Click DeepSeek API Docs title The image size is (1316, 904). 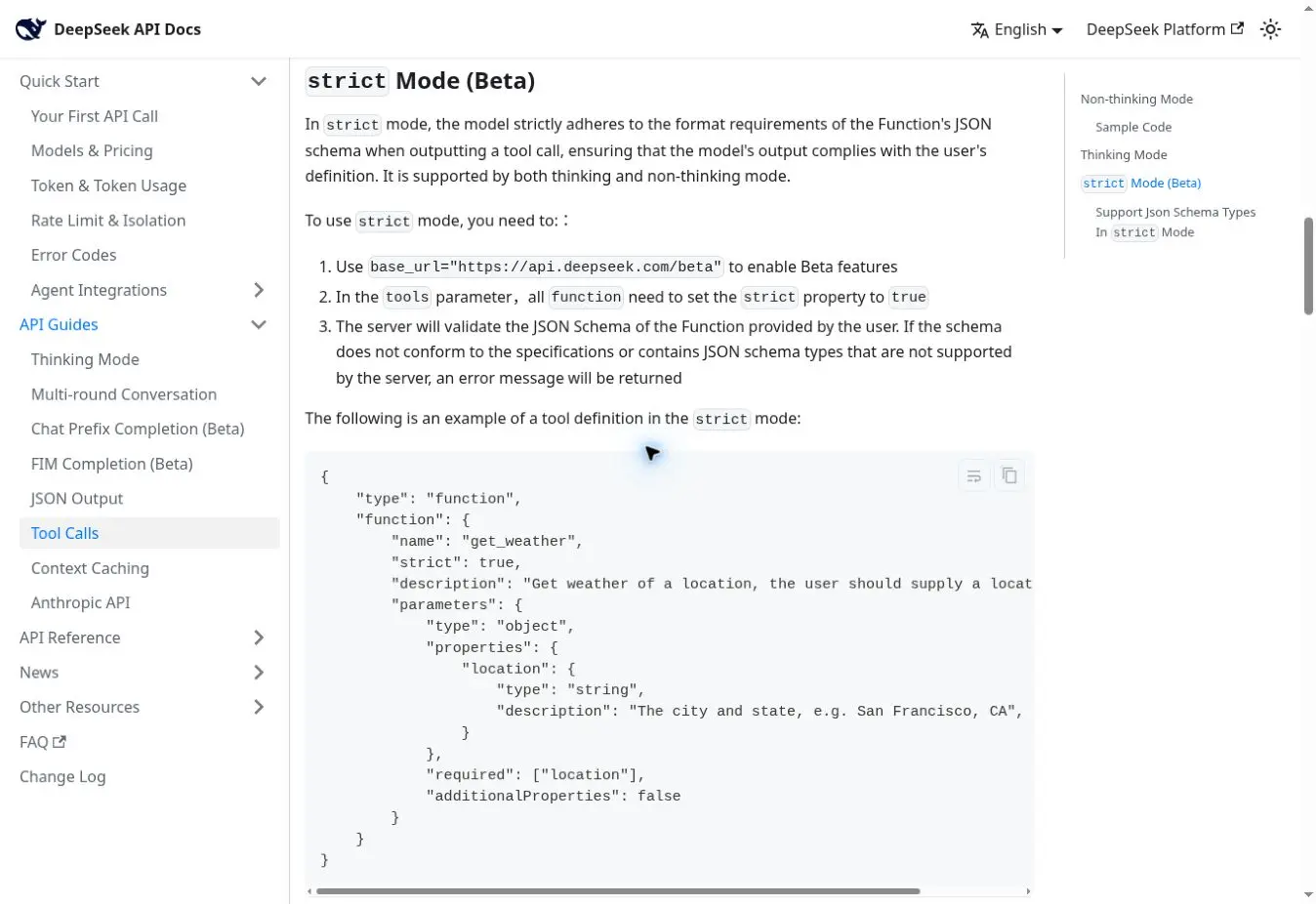pos(127,29)
